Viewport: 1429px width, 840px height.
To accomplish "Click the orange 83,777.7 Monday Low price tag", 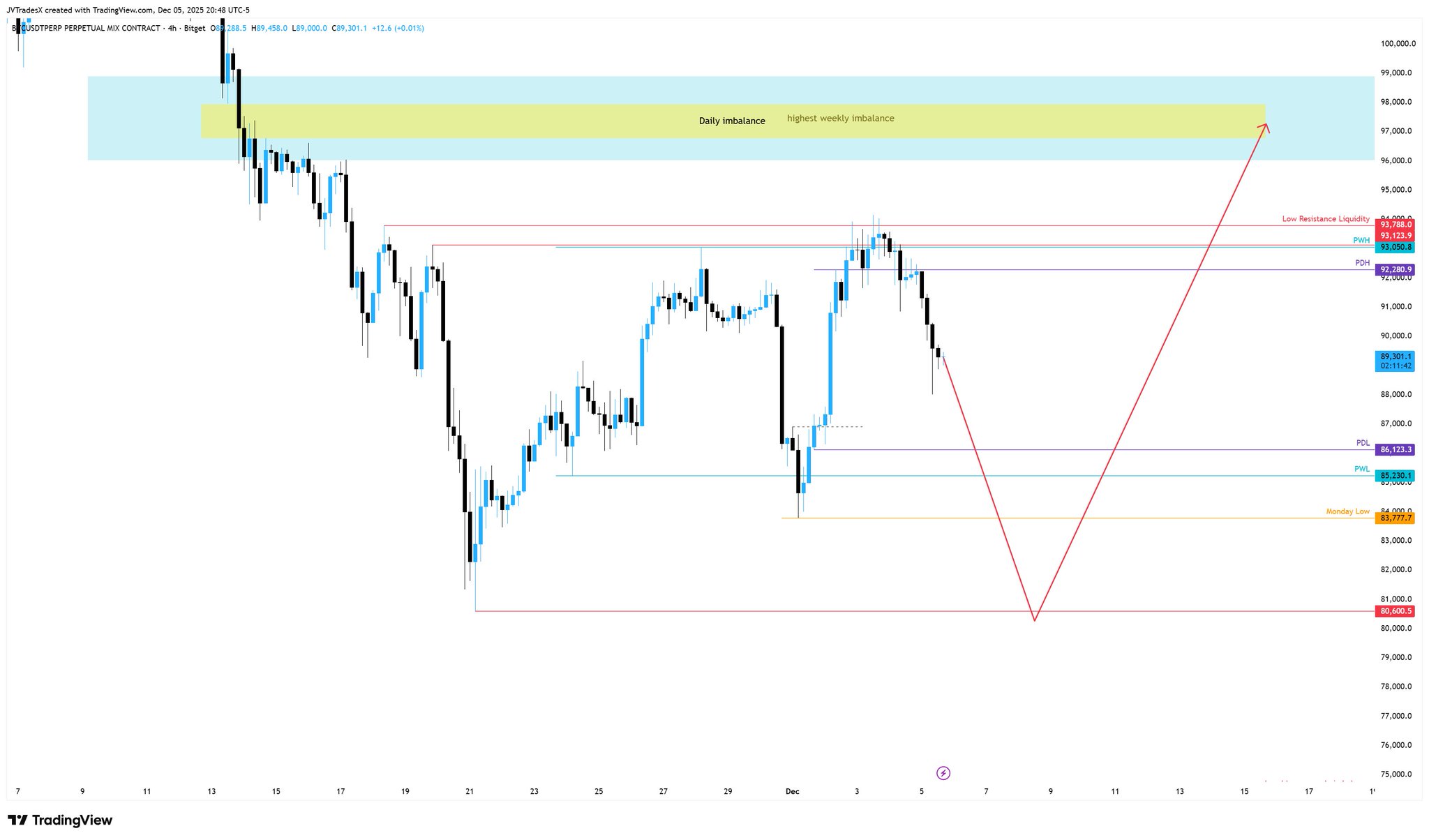I will click(x=1395, y=518).
